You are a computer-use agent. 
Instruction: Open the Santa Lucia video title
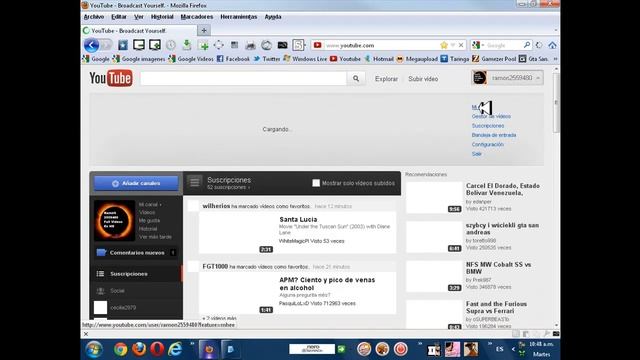(x=298, y=219)
